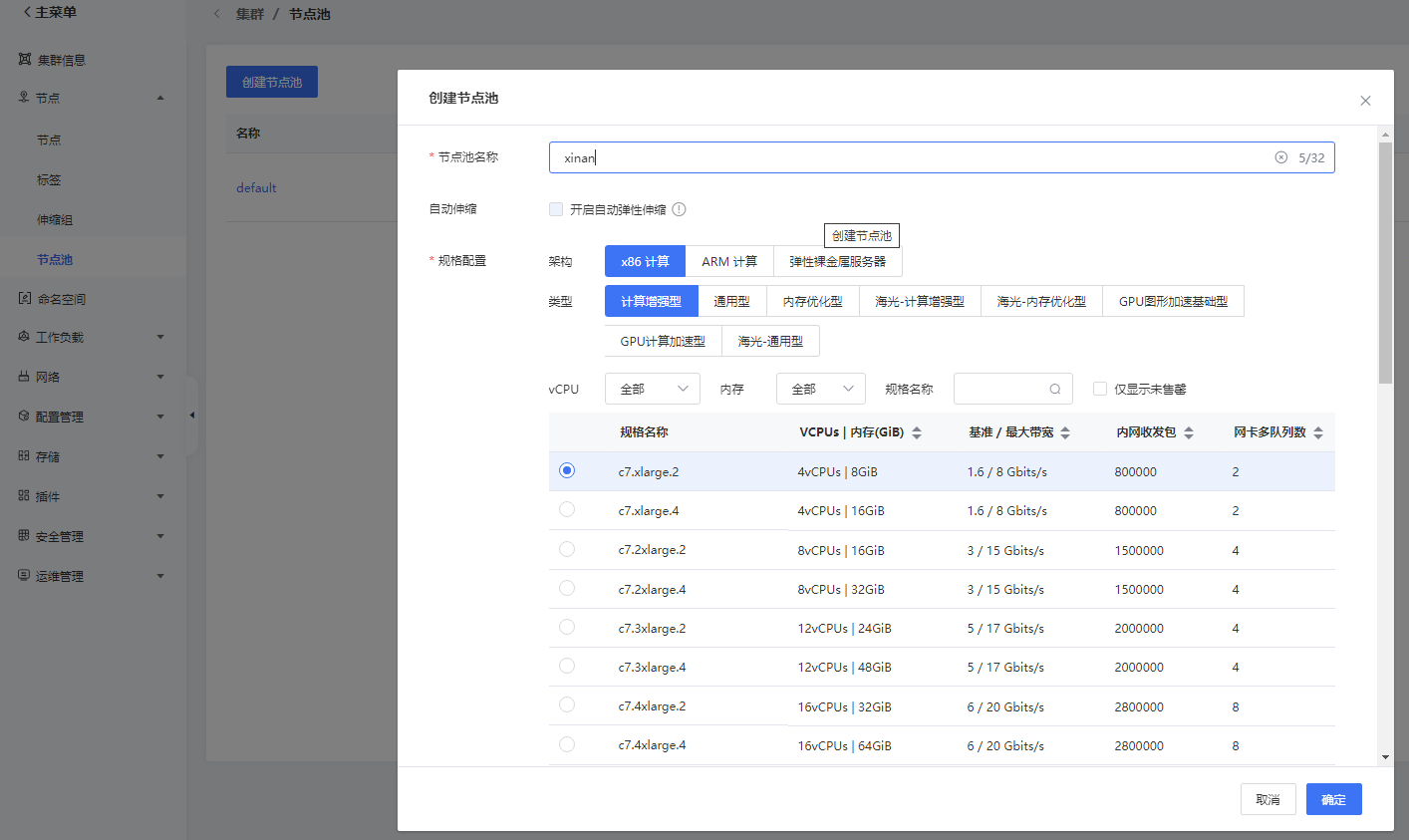The image size is (1409, 840).
Task: Select the 弹性裸金属服务器 architecture tab
Action: pos(838,261)
